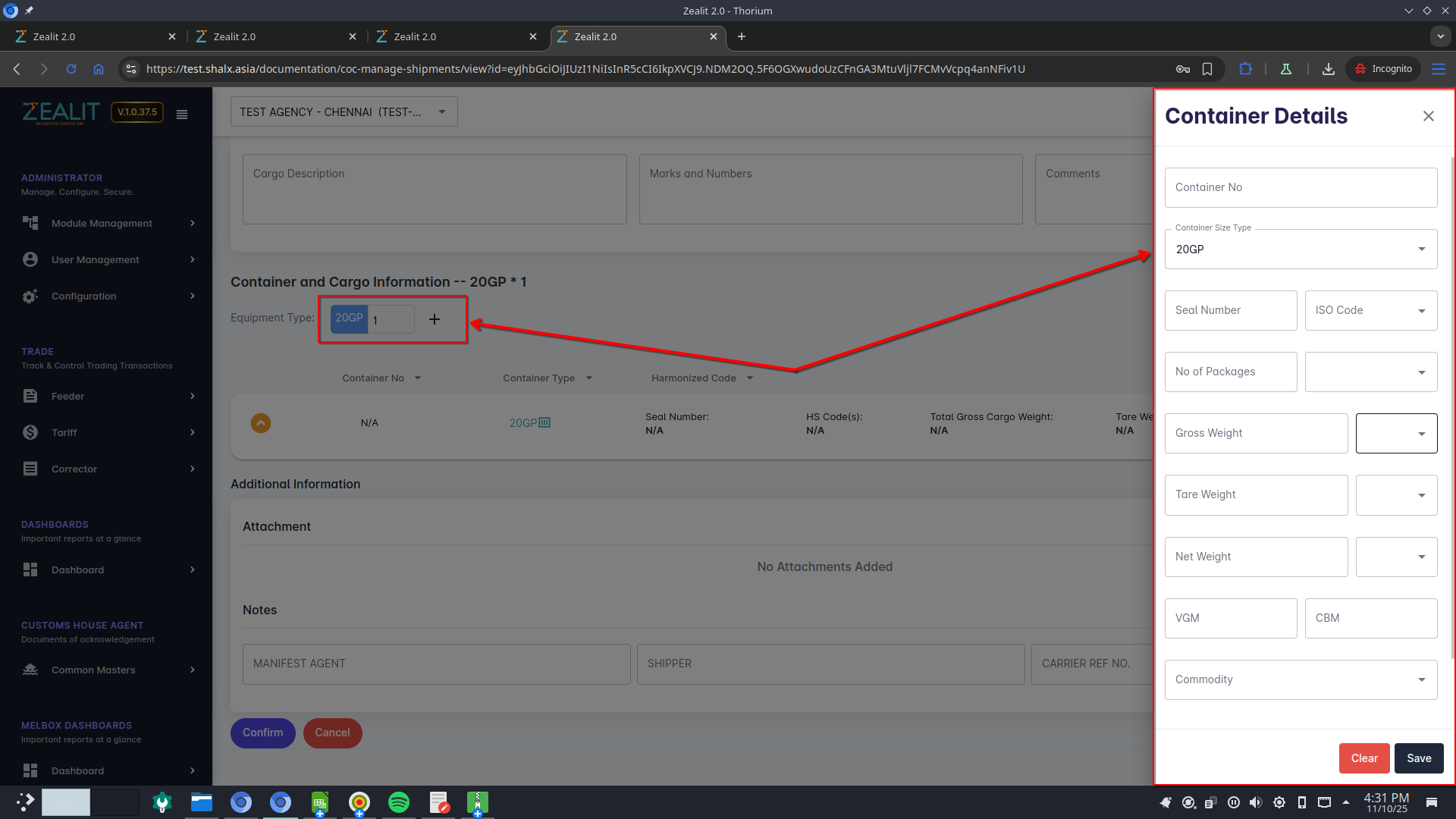Switch to the first Zealit 2.0 tab

pyautogui.click(x=91, y=36)
